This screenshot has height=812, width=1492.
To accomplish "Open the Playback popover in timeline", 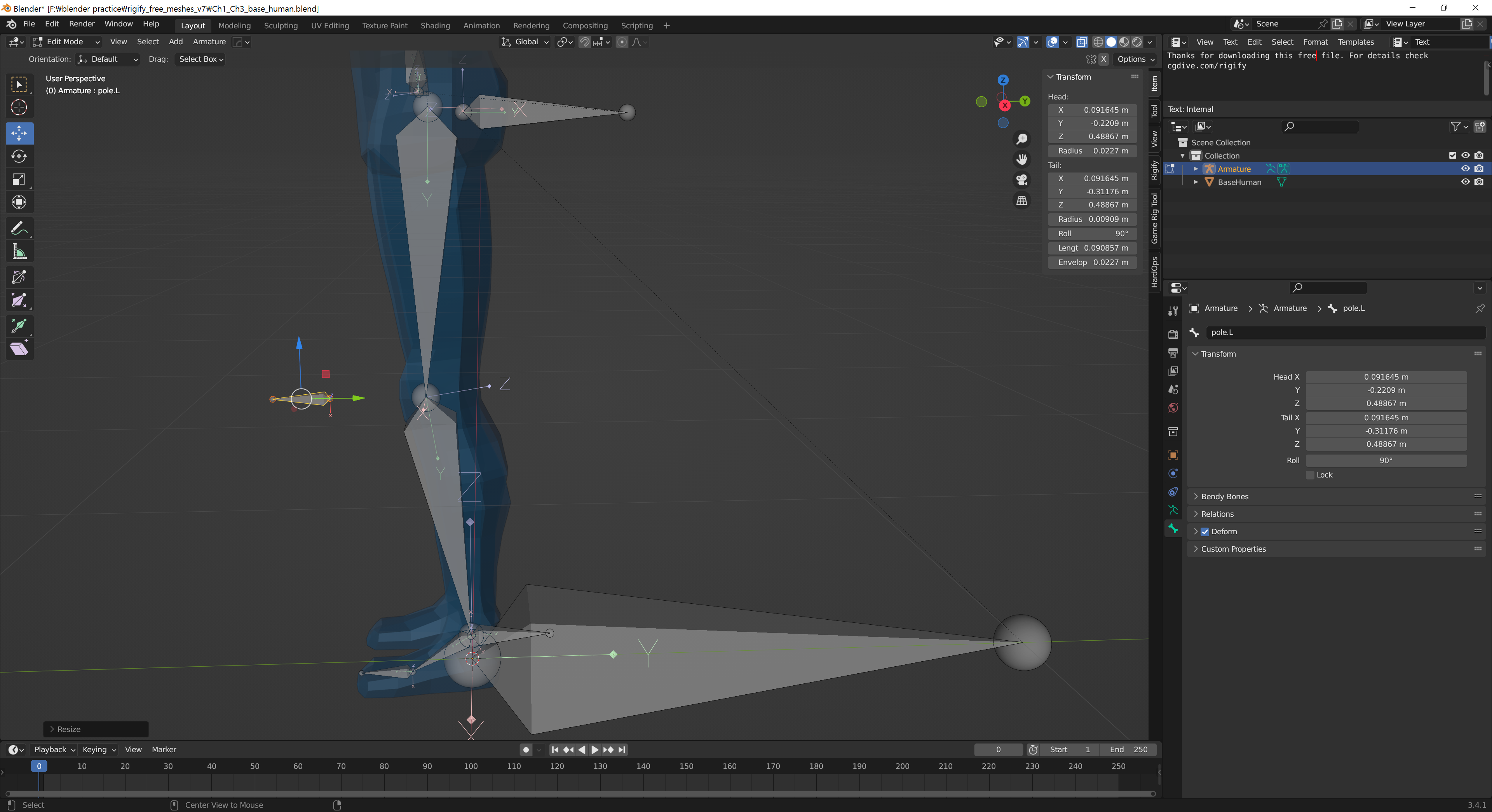I will coord(54,749).
